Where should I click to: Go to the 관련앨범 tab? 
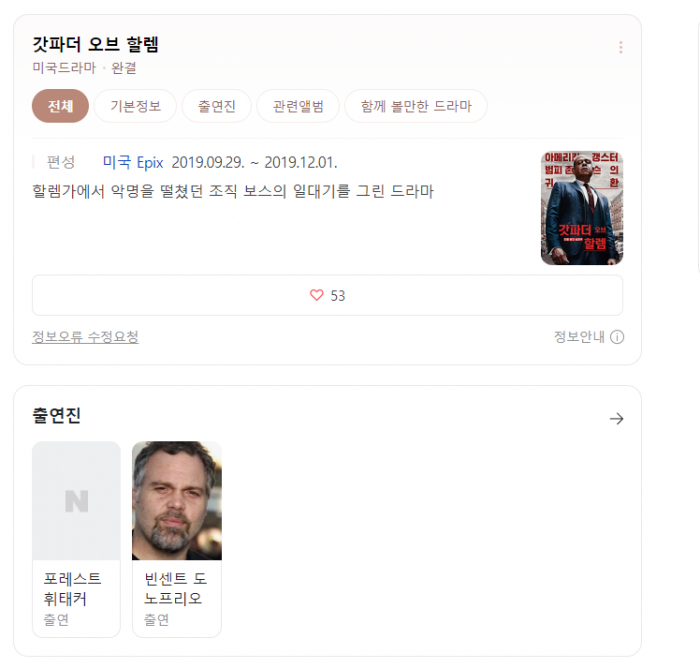click(298, 106)
